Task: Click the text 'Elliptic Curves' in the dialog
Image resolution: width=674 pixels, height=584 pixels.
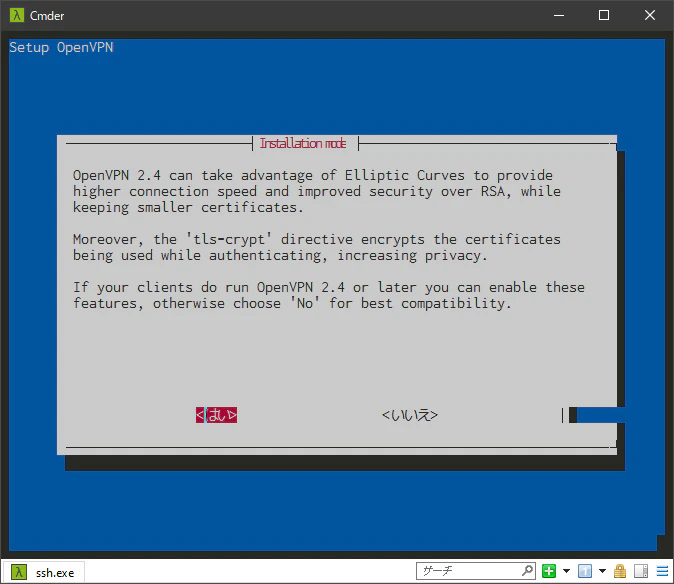Action: coord(404,175)
